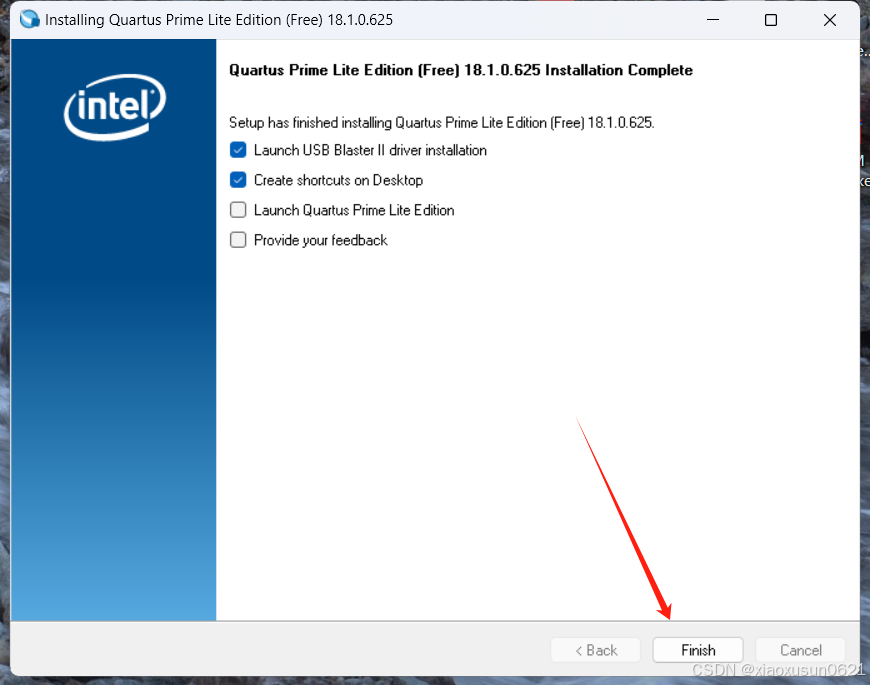Image resolution: width=870 pixels, height=685 pixels.
Task: Click the 'Installation Complete' heading text
Action: pyautogui.click(x=461, y=70)
